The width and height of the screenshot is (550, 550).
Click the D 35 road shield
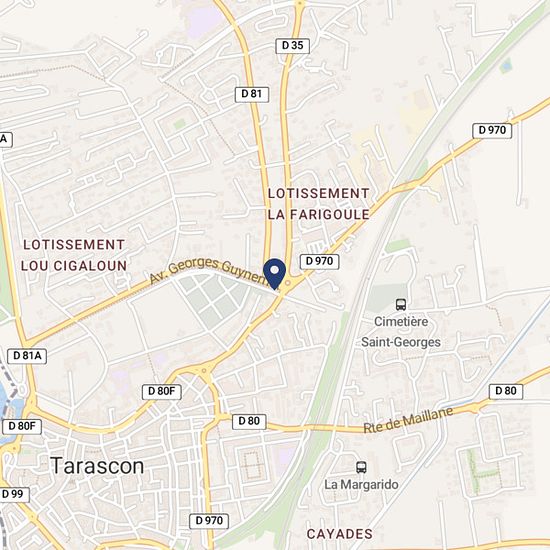tap(293, 46)
